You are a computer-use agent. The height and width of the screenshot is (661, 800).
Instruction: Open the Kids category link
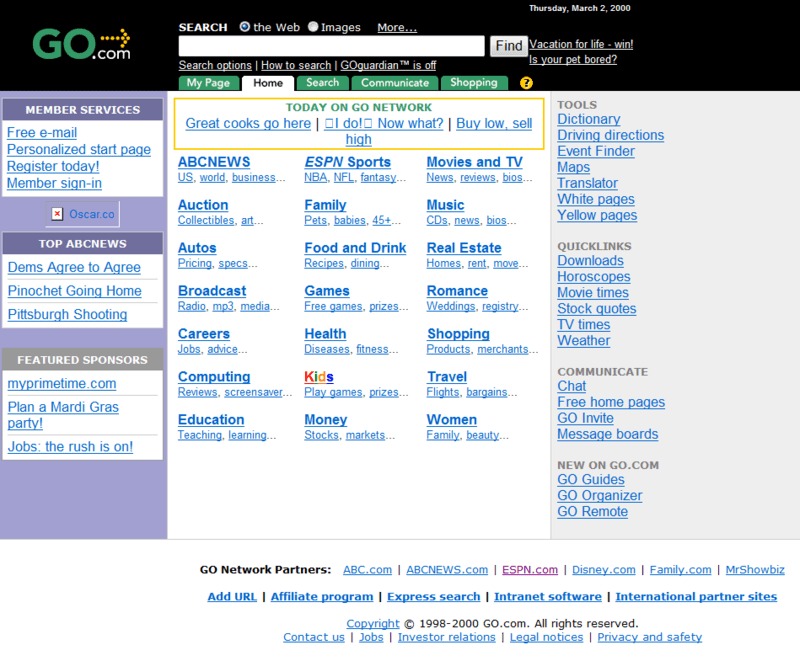(x=318, y=377)
